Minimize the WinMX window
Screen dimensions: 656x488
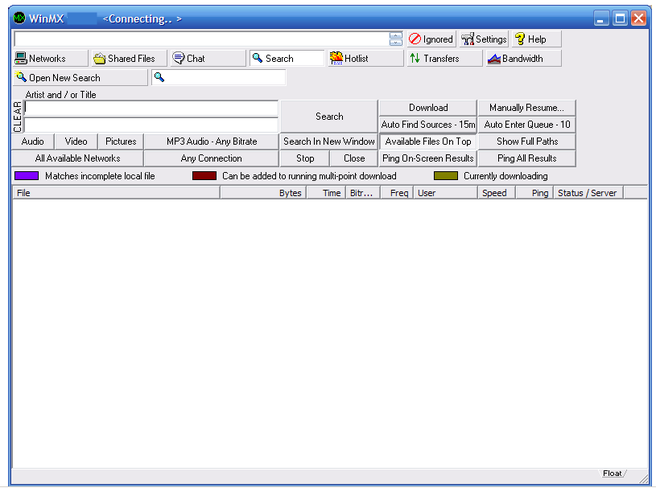(601, 18)
